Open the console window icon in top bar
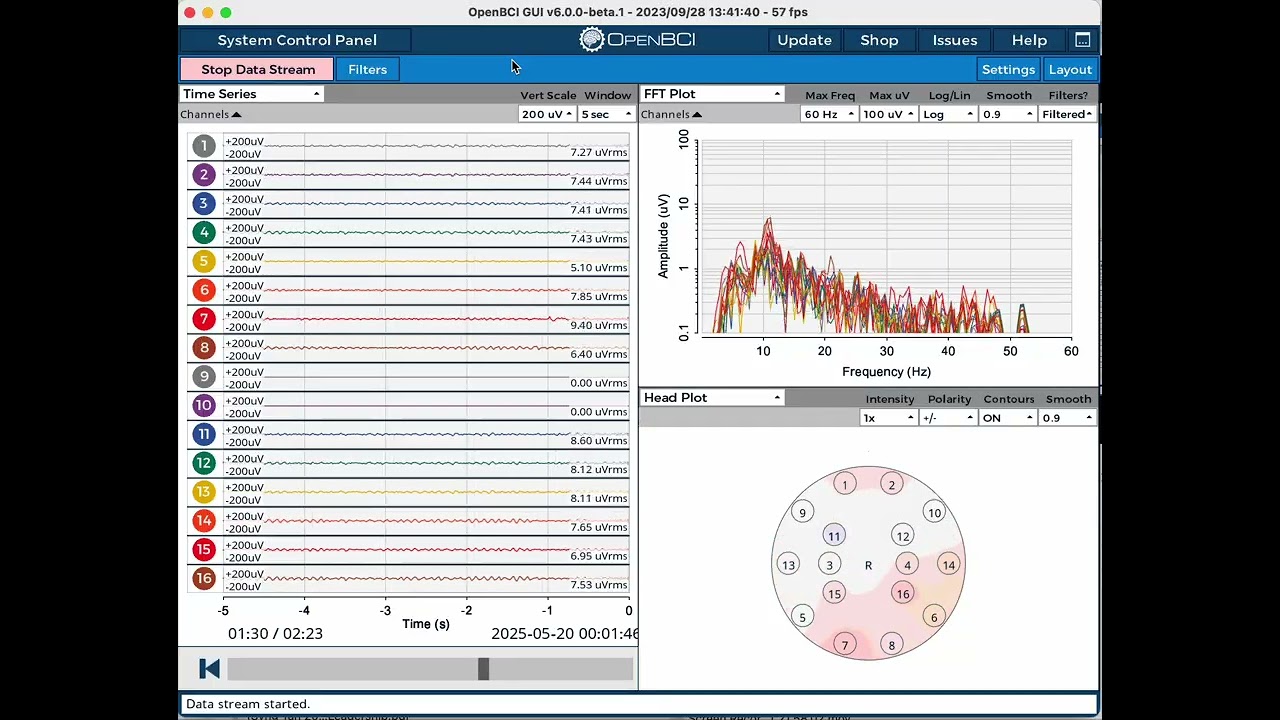This screenshot has height=720, width=1280. (x=1082, y=40)
